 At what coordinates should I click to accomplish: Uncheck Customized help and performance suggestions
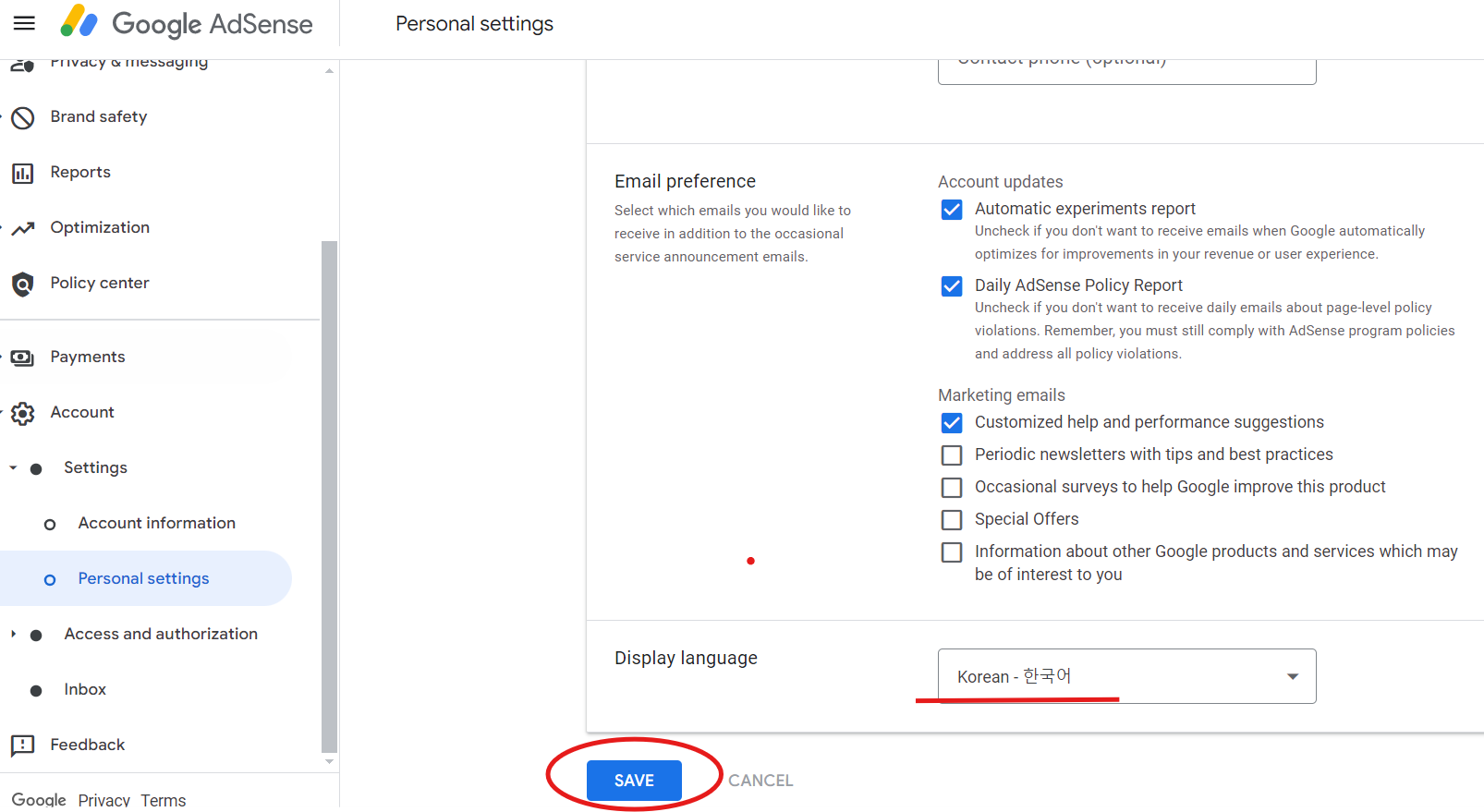coord(952,423)
